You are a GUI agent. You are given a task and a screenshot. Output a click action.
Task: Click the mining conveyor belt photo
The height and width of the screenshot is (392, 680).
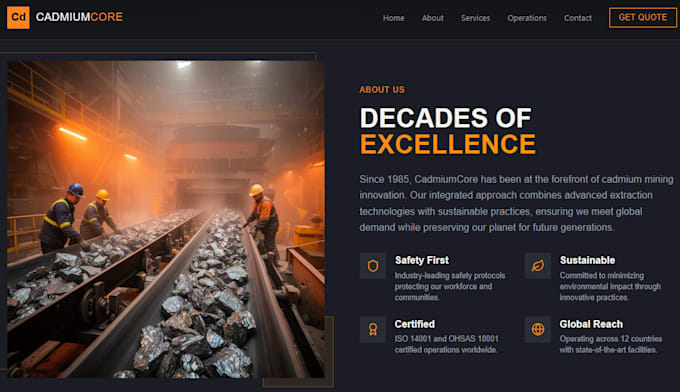[166, 219]
